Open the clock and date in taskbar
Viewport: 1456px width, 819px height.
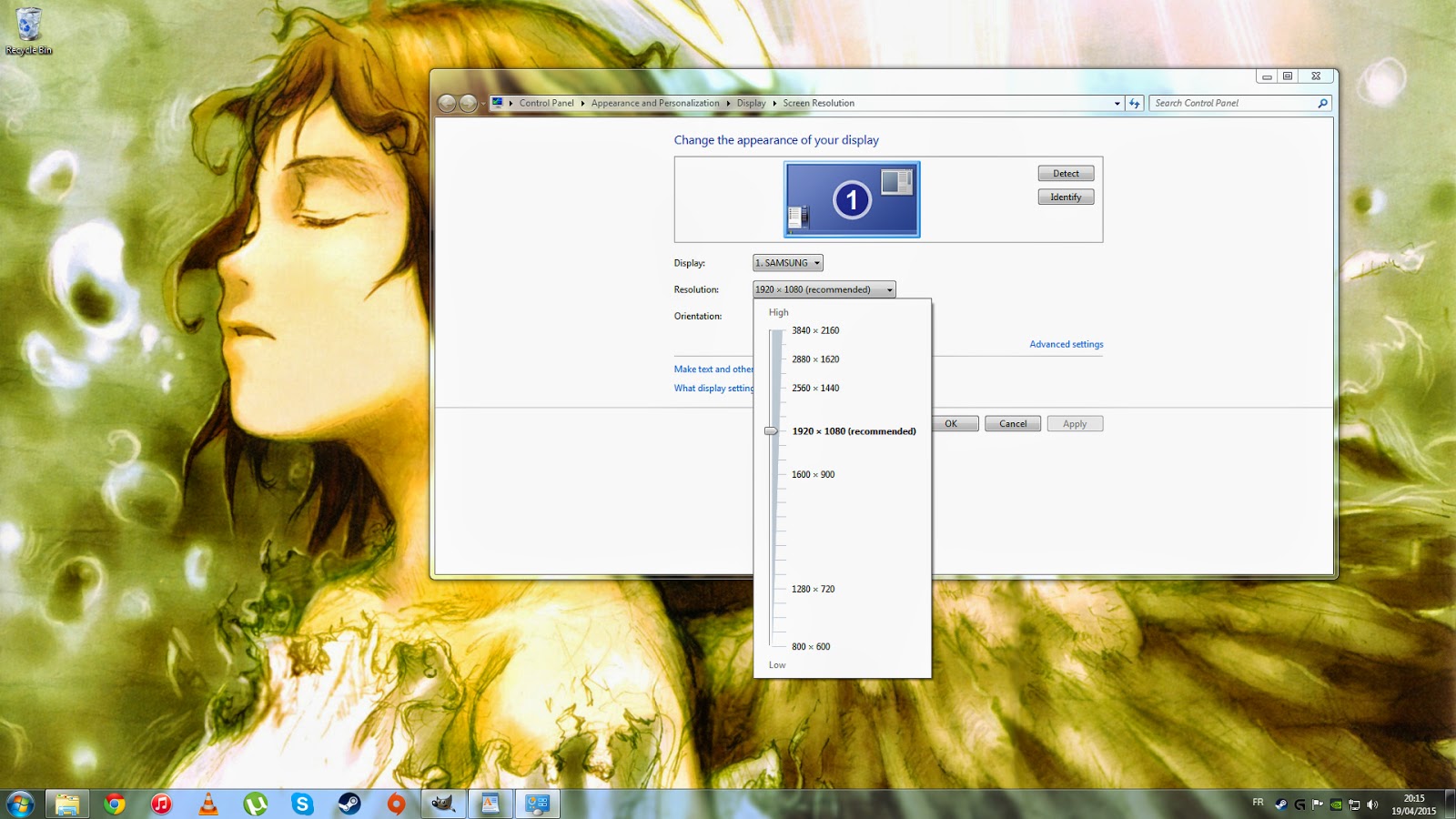click(1413, 804)
